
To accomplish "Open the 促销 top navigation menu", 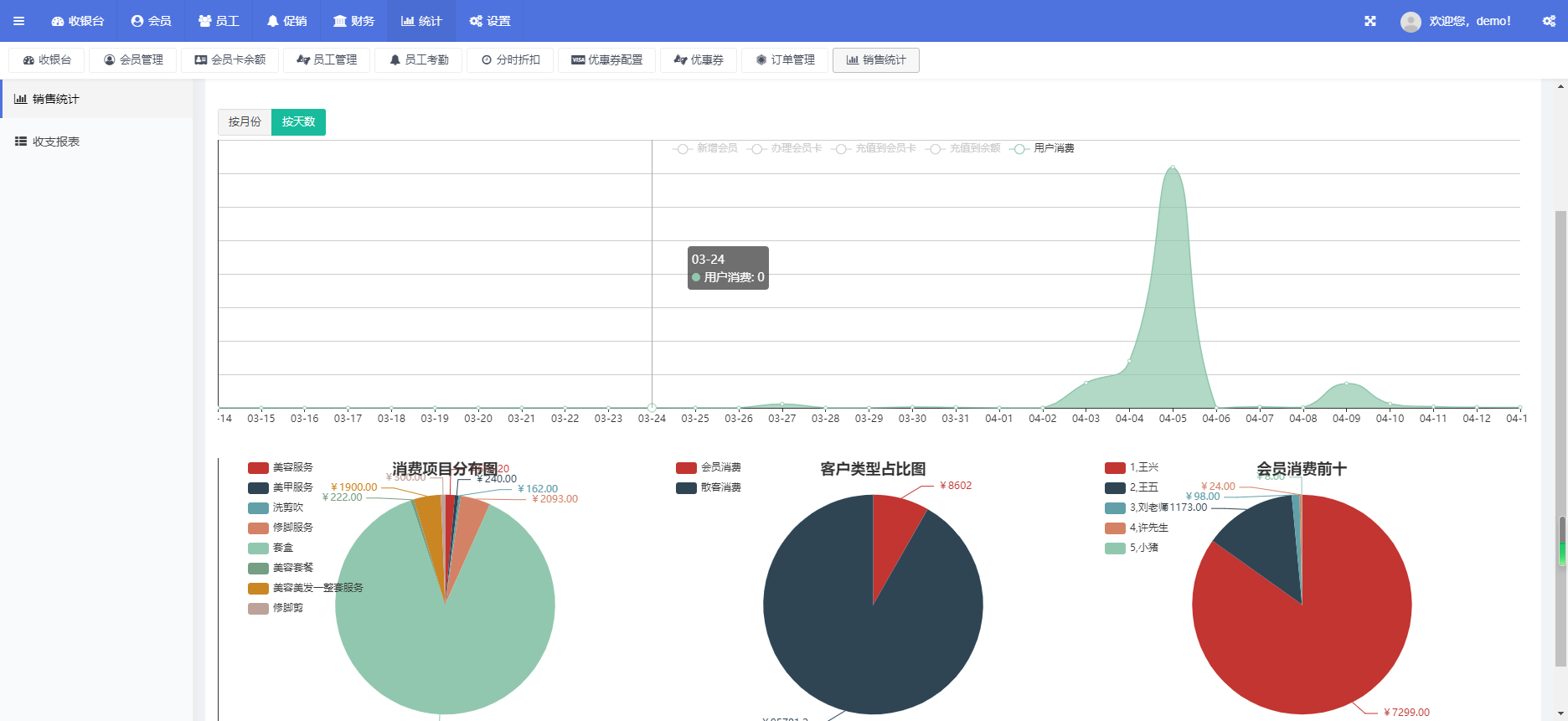I will tap(286, 21).
